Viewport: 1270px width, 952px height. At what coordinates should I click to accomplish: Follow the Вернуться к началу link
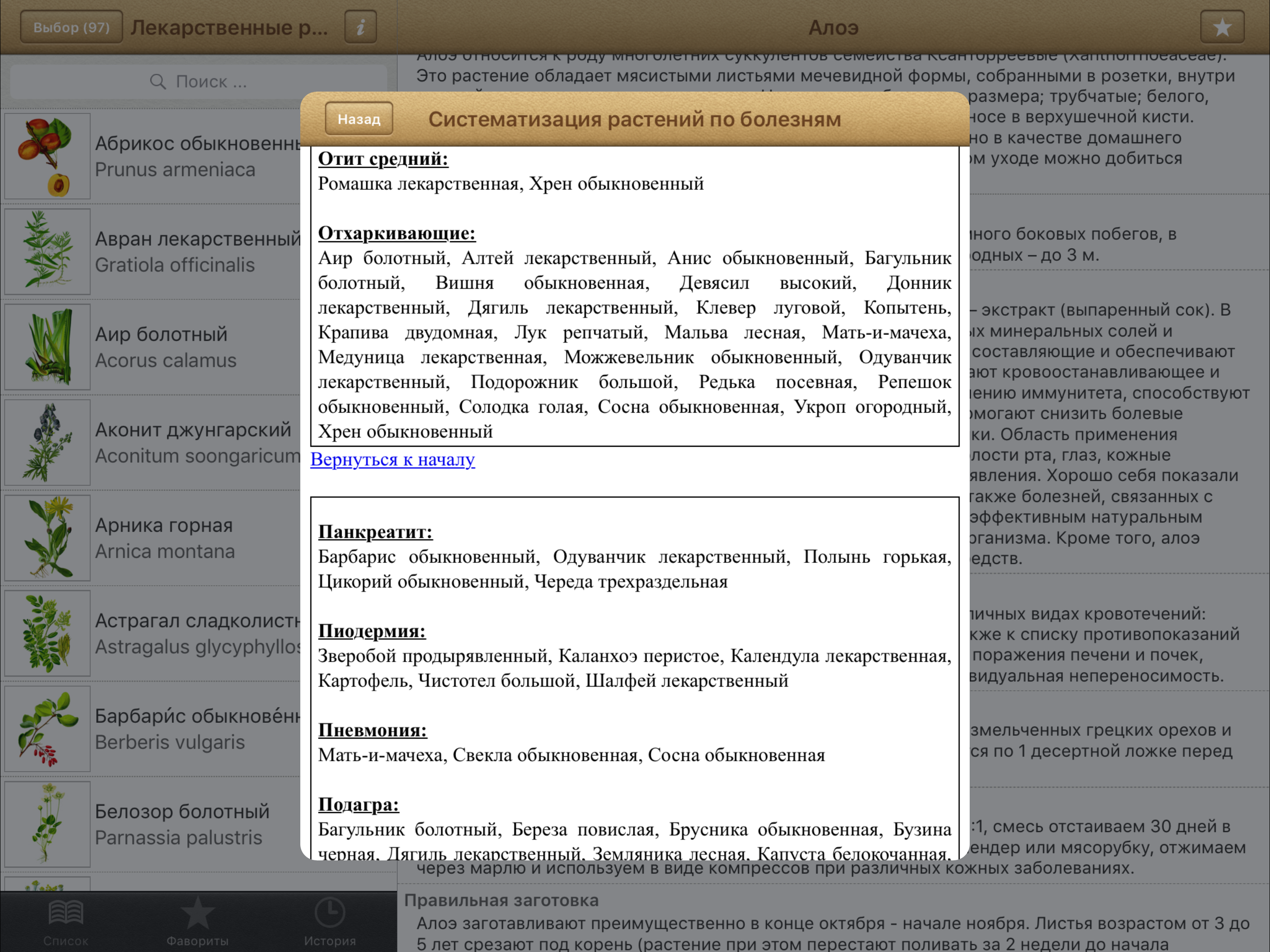392,459
